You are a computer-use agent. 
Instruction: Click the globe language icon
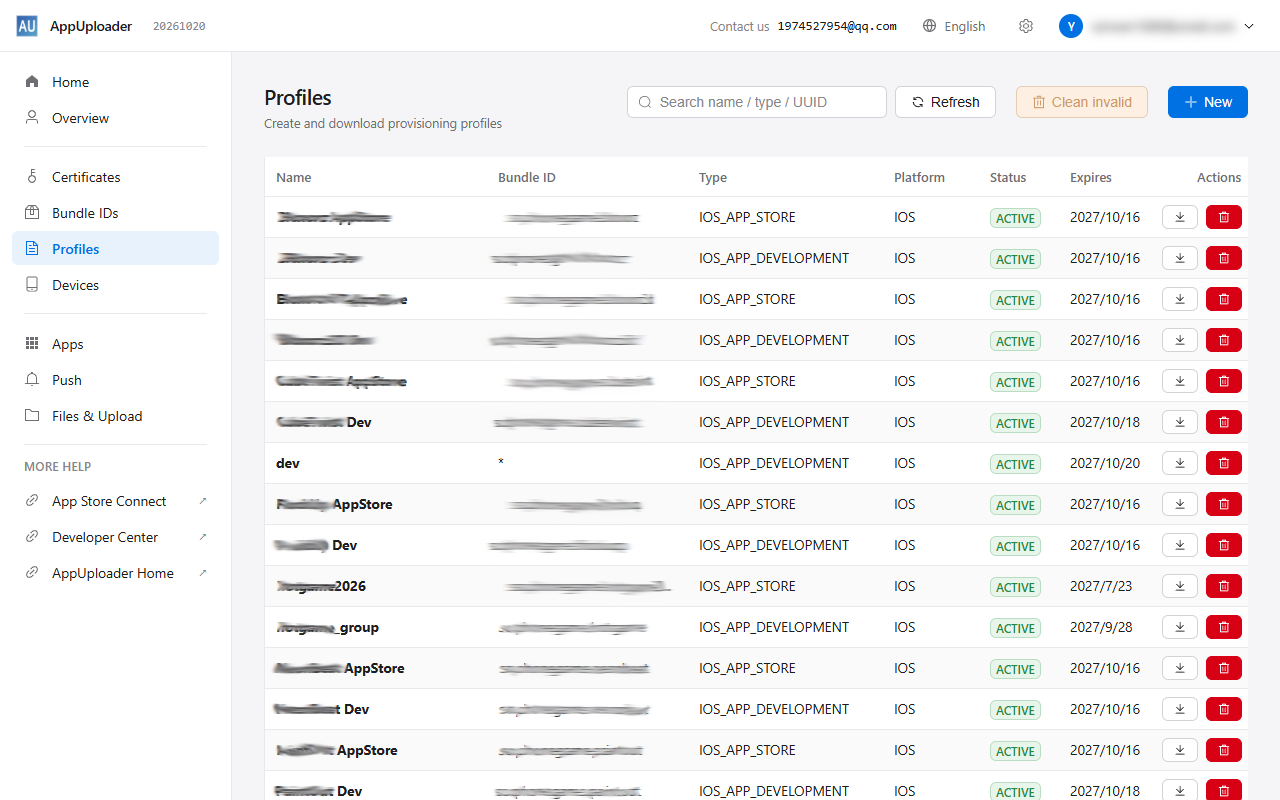click(x=930, y=26)
